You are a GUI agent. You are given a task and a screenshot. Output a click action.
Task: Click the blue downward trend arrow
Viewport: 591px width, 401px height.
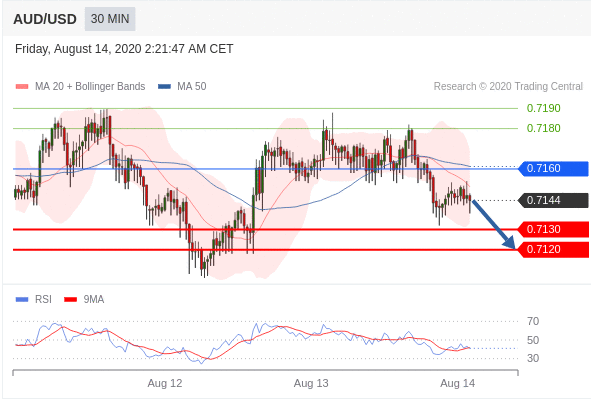pos(494,224)
